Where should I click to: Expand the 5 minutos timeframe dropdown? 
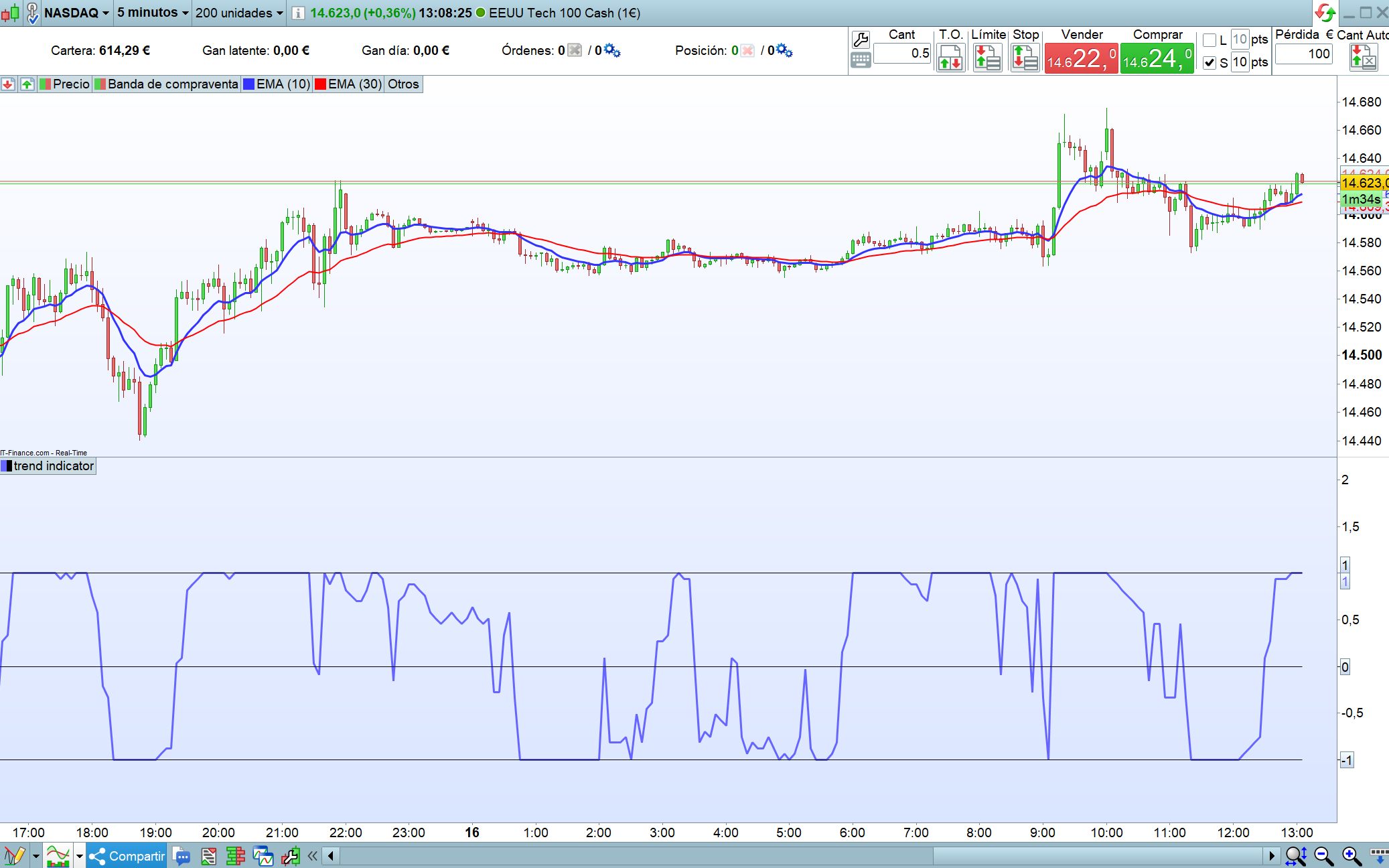(x=153, y=13)
